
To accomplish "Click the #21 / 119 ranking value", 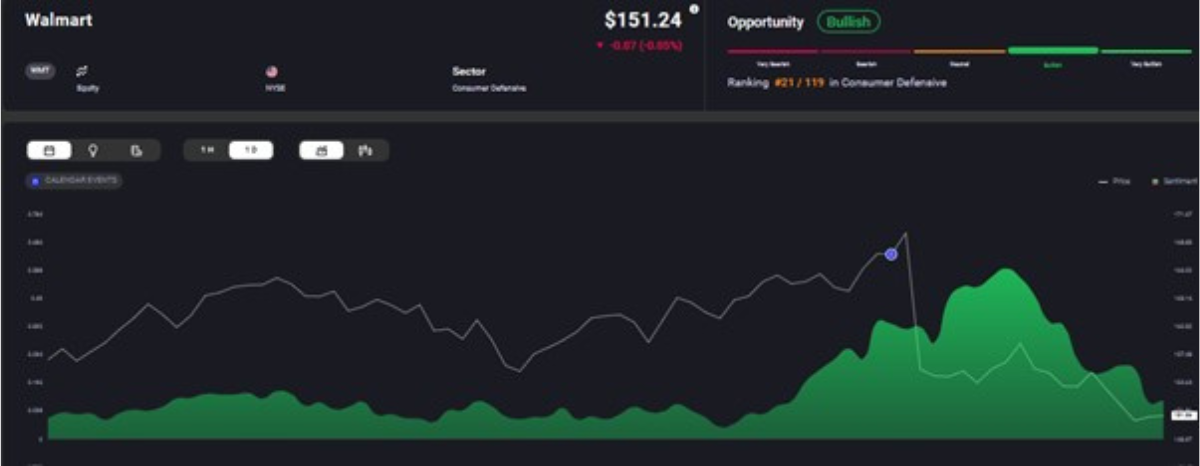I will tap(801, 83).
